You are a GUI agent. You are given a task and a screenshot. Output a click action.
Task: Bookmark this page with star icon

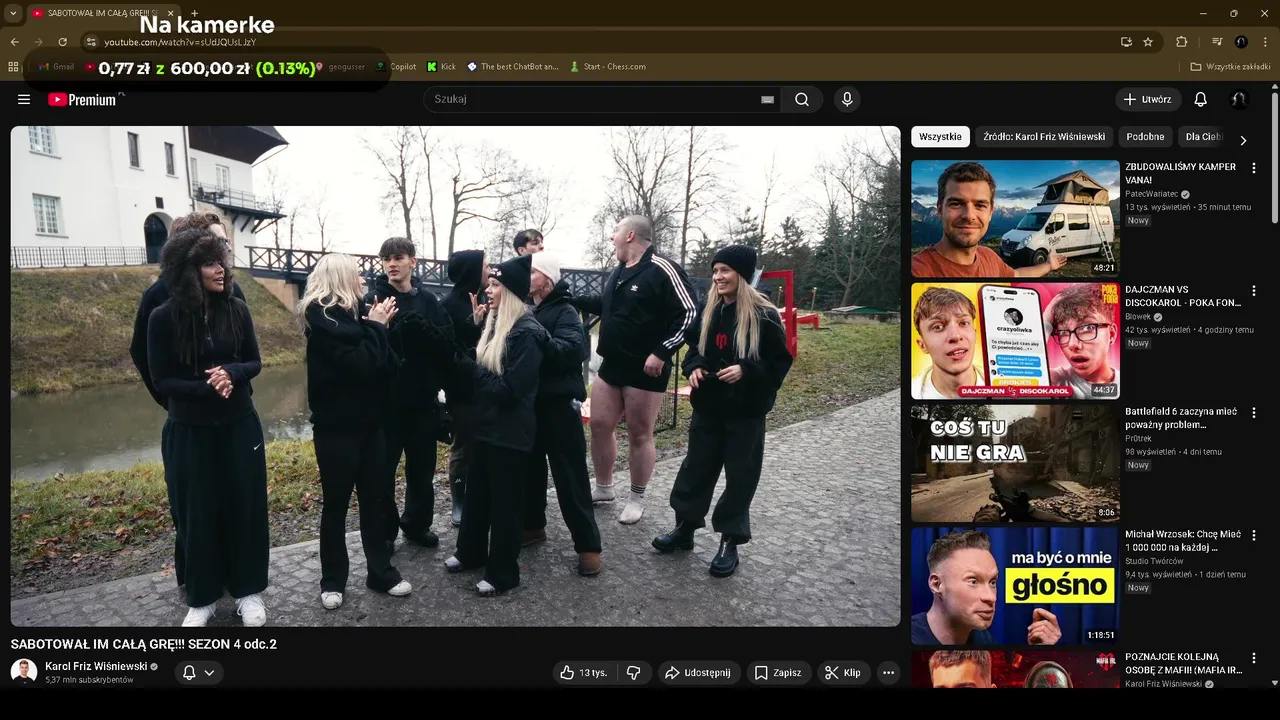pos(1148,42)
